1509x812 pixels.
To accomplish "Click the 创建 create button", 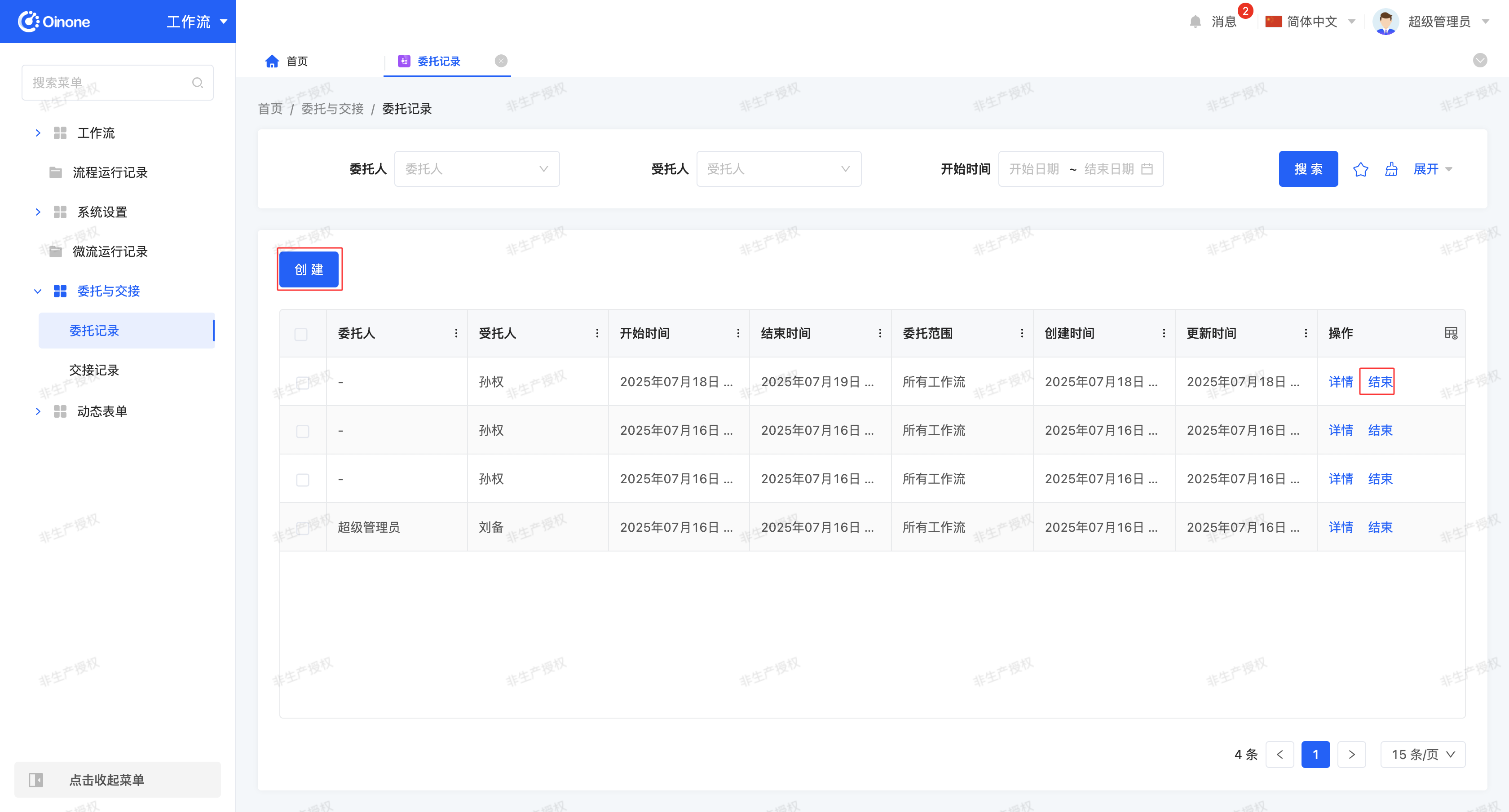I will point(309,269).
